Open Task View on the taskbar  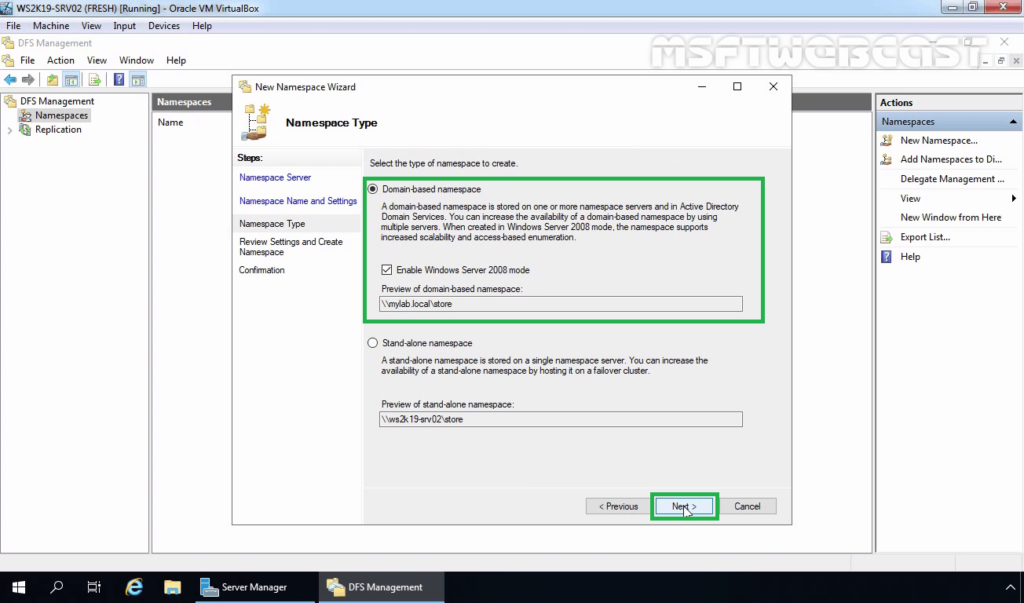click(x=94, y=587)
